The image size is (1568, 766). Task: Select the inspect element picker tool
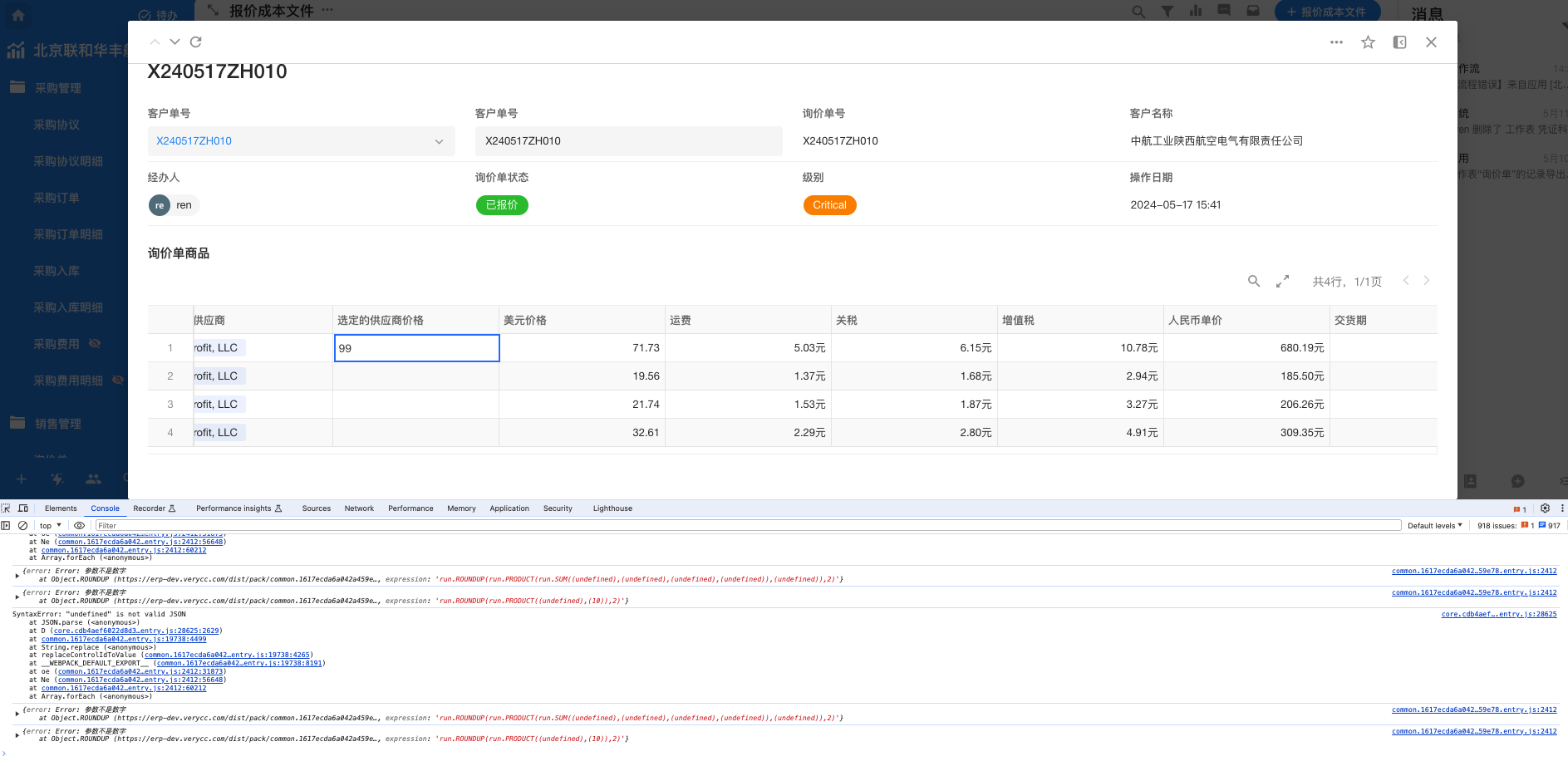tap(7, 508)
